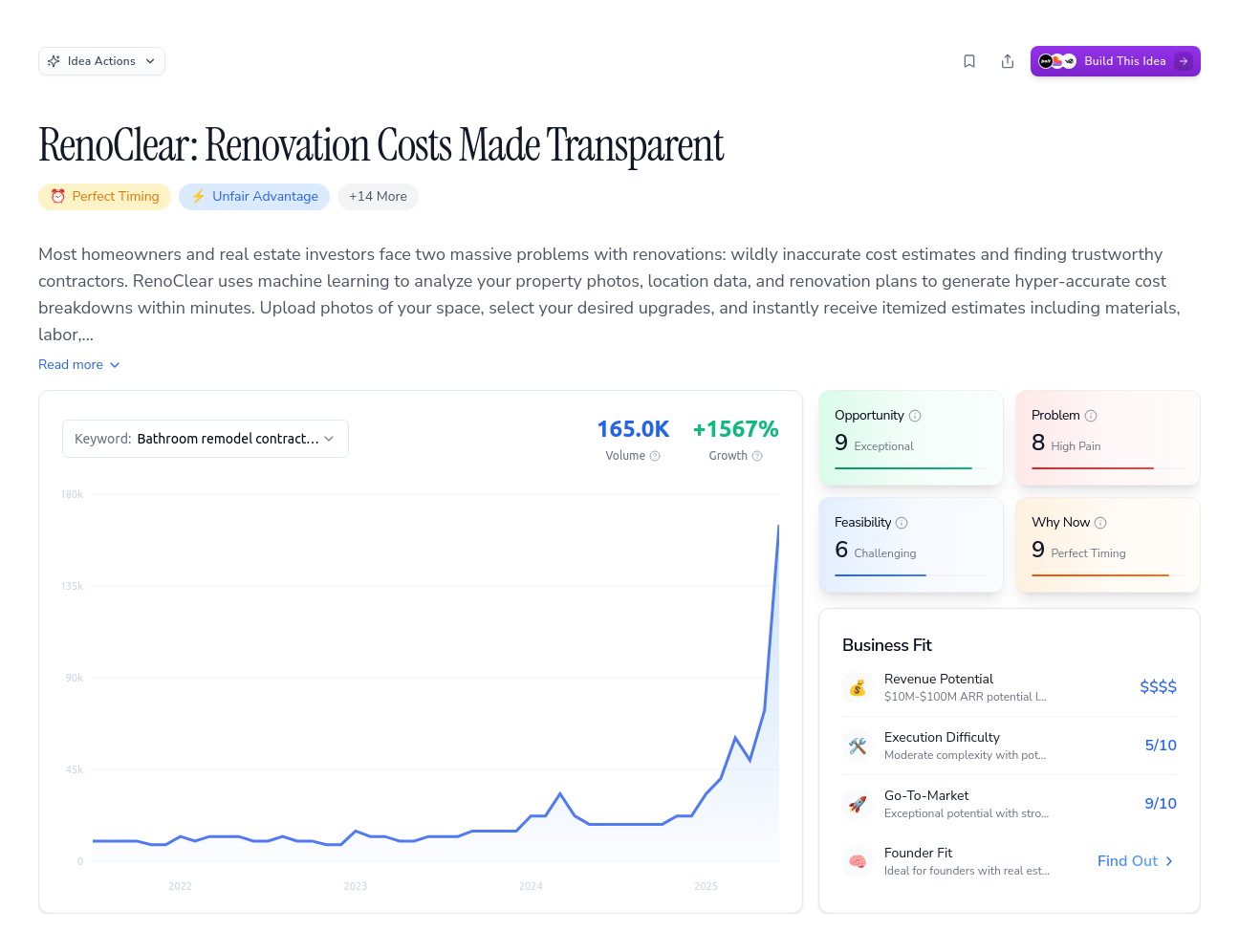Open the Opportunity score card
The width and height of the screenshot is (1239, 952).
(911, 438)
